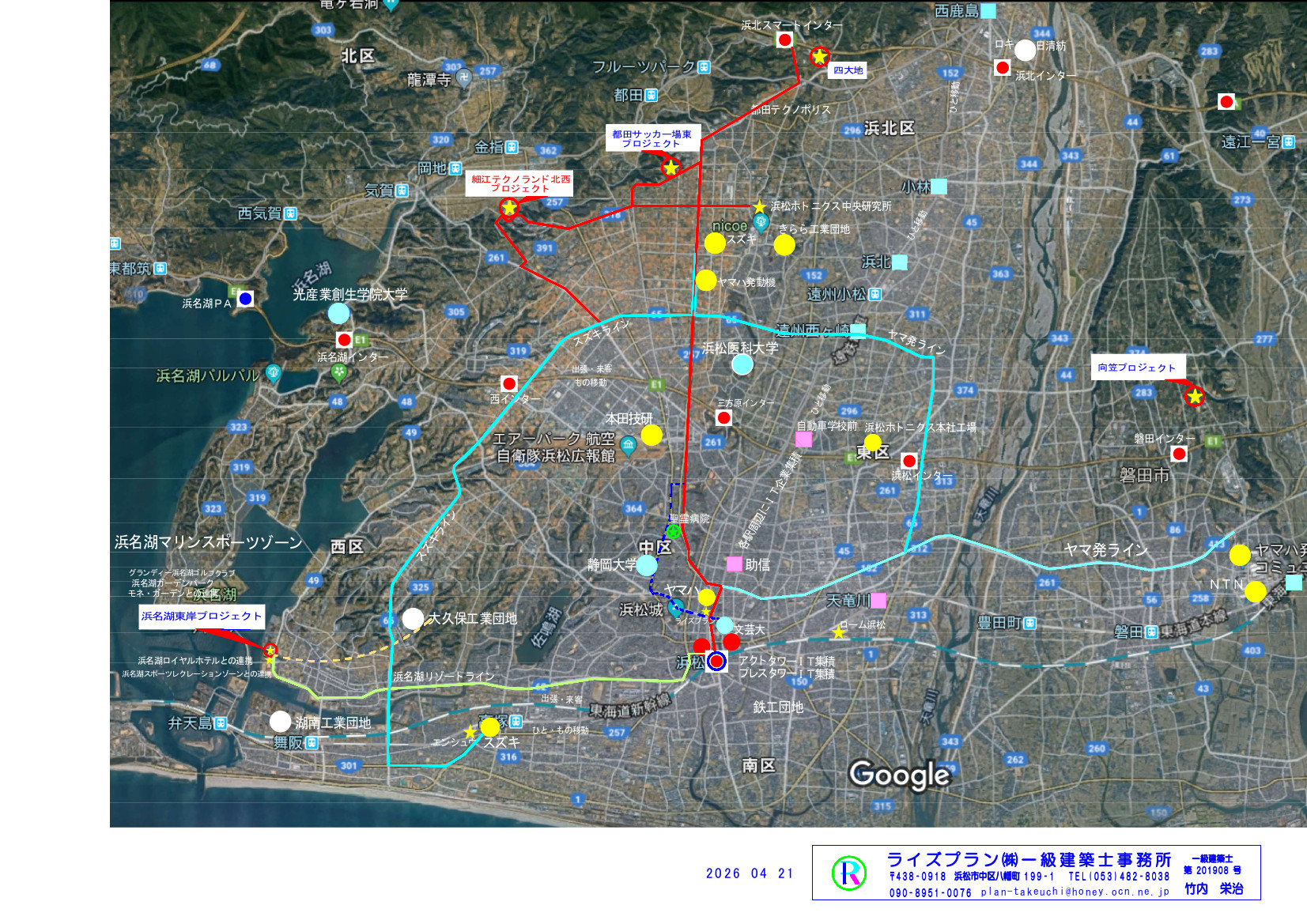Click the pink square beside 助信

click(735, 564)
